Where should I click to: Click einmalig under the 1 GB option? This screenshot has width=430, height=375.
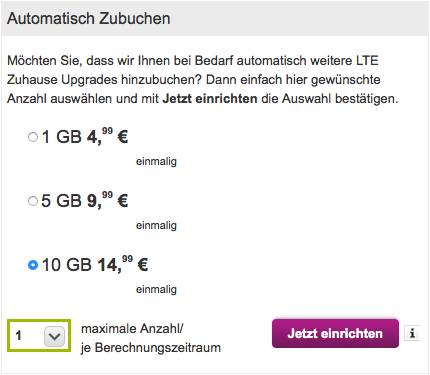[x=156, y=162]
